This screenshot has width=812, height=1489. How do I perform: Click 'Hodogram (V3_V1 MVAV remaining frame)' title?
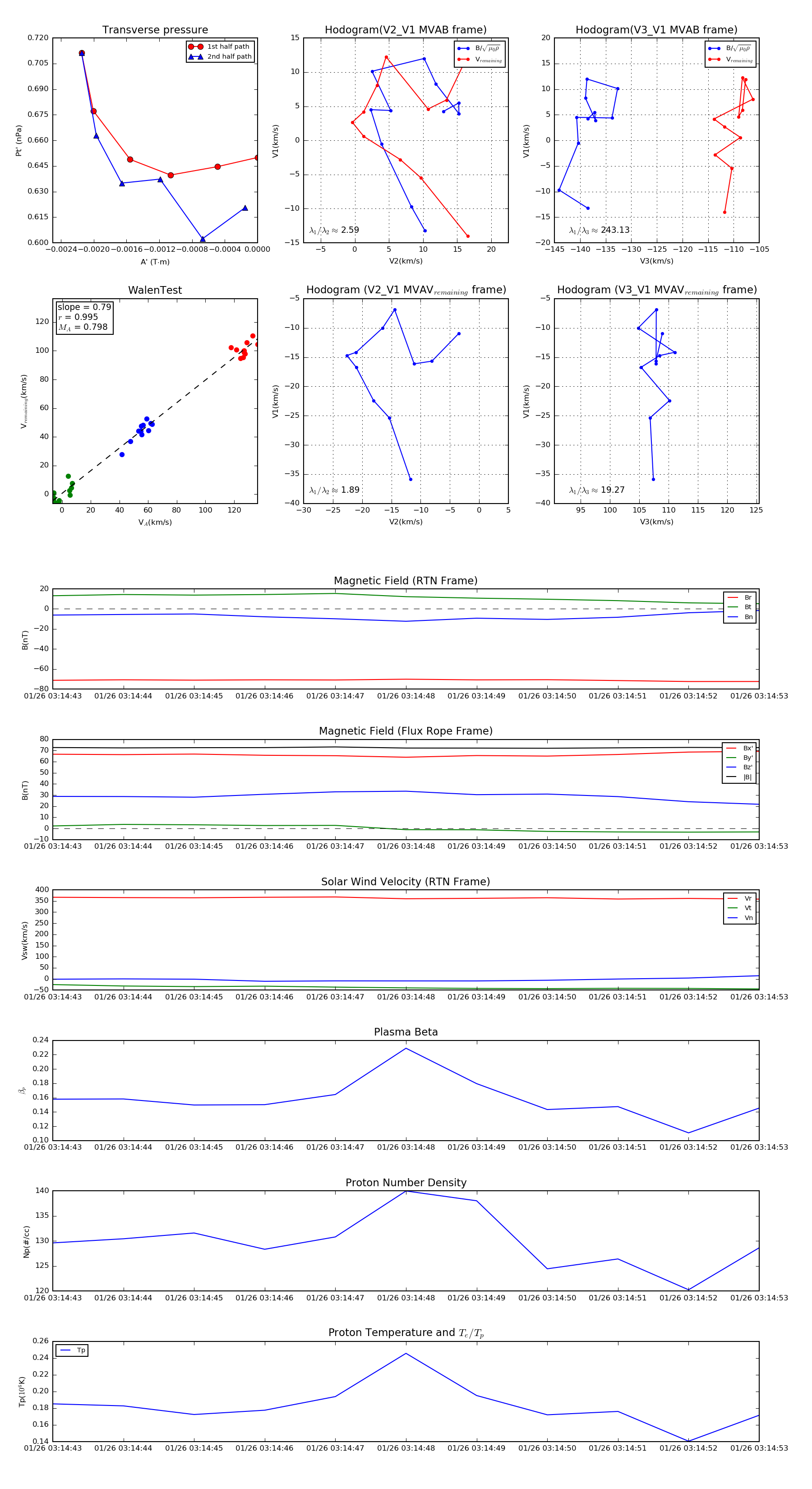tap(656, 290)
